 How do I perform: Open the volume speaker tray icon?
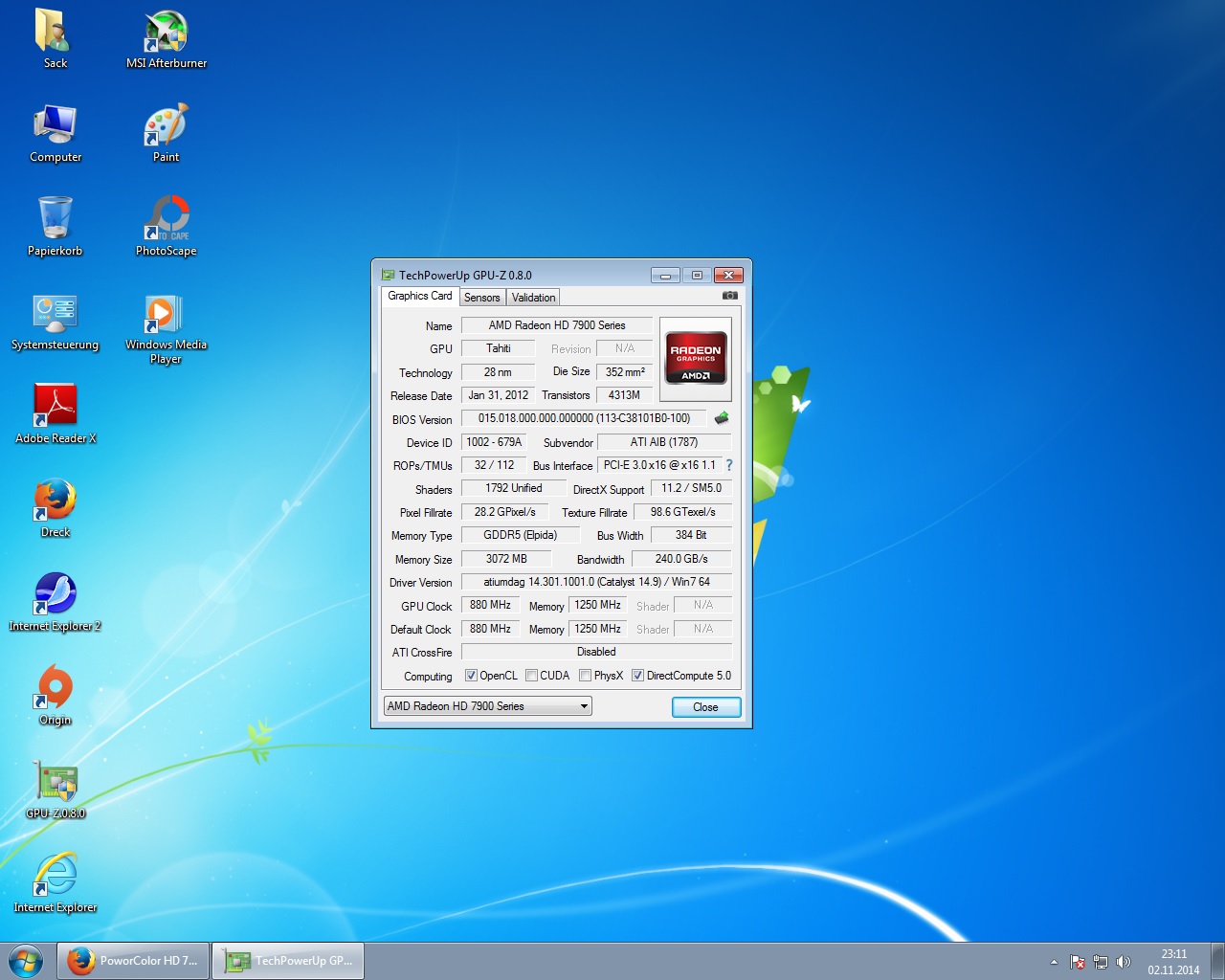[x=1124, y=962]
